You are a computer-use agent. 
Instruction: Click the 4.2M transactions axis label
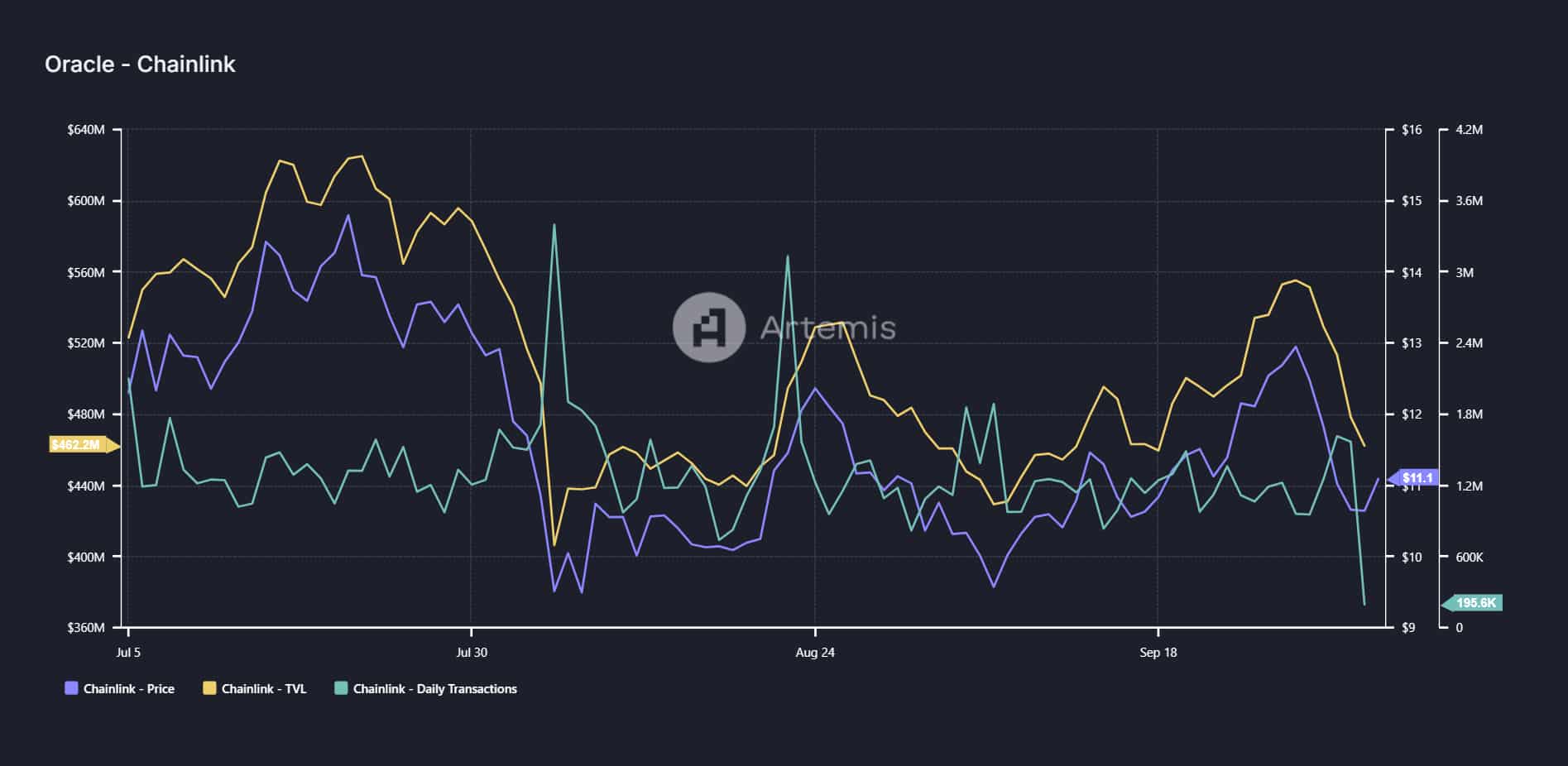pos(1470,130)
